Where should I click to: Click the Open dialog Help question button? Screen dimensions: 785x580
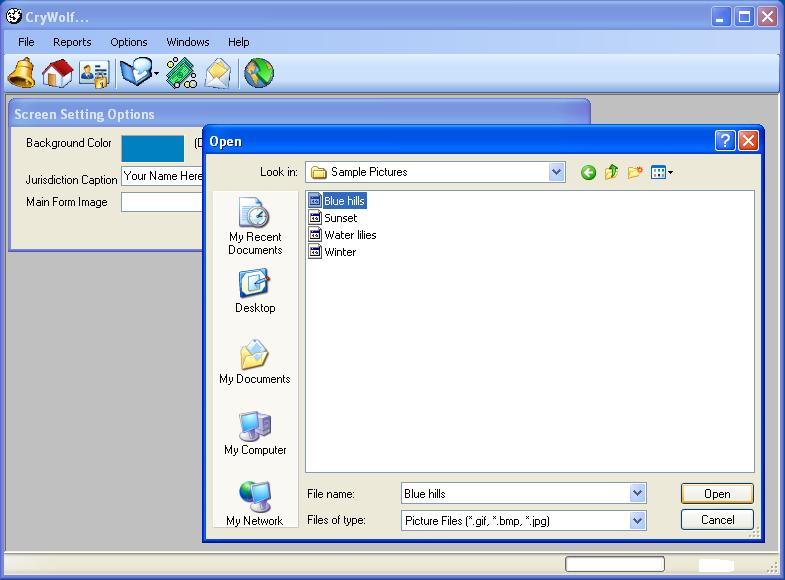[725, 141]
